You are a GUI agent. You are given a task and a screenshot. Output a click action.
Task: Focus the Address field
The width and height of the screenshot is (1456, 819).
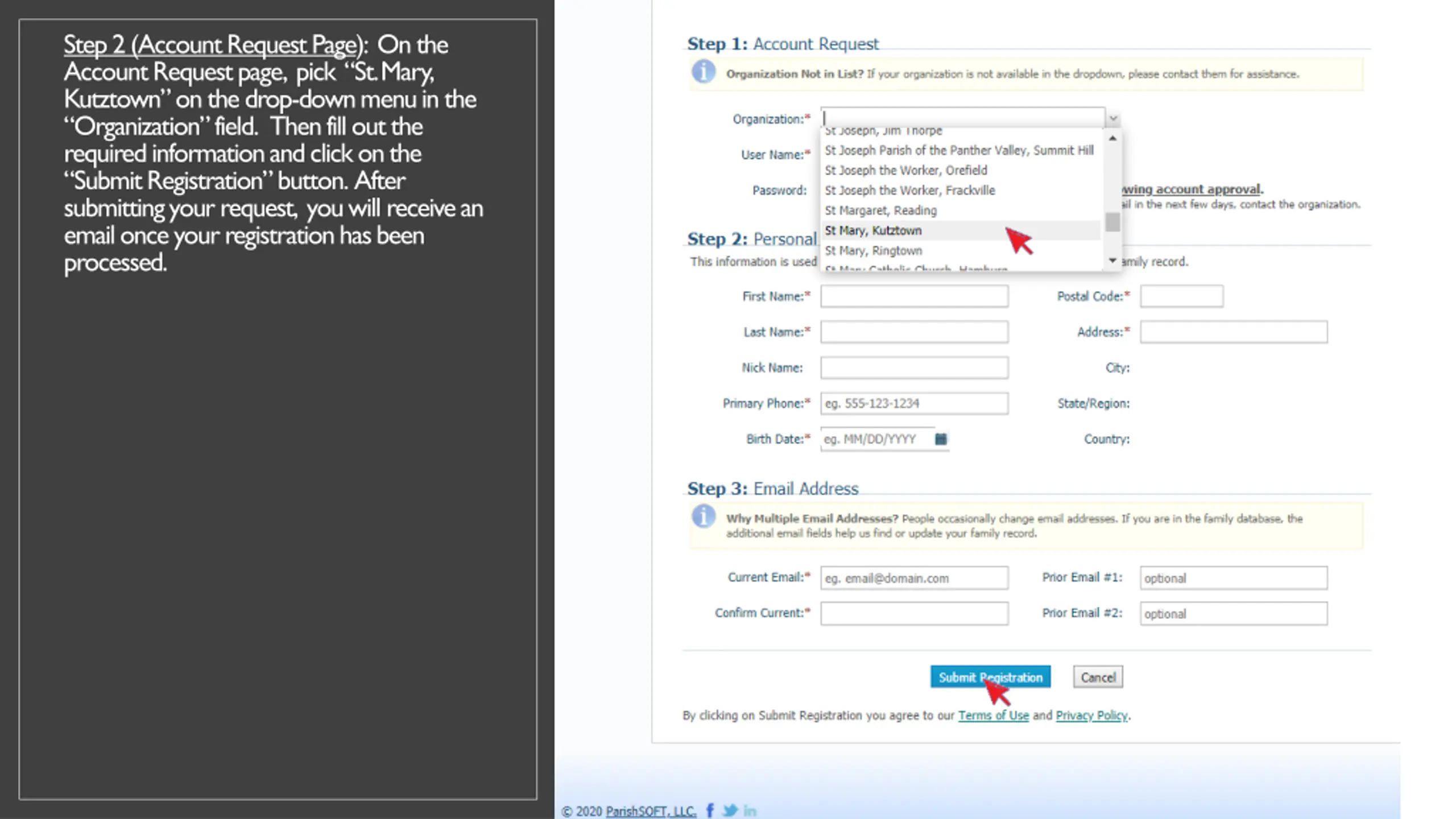point(1234,332)
